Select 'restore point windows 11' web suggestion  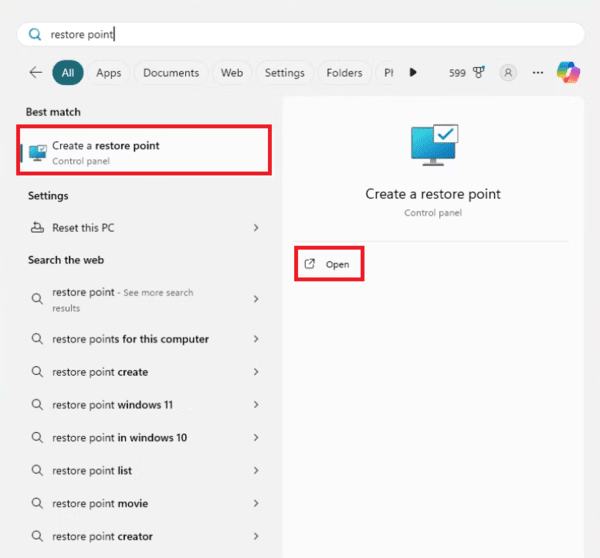[144, 405]
